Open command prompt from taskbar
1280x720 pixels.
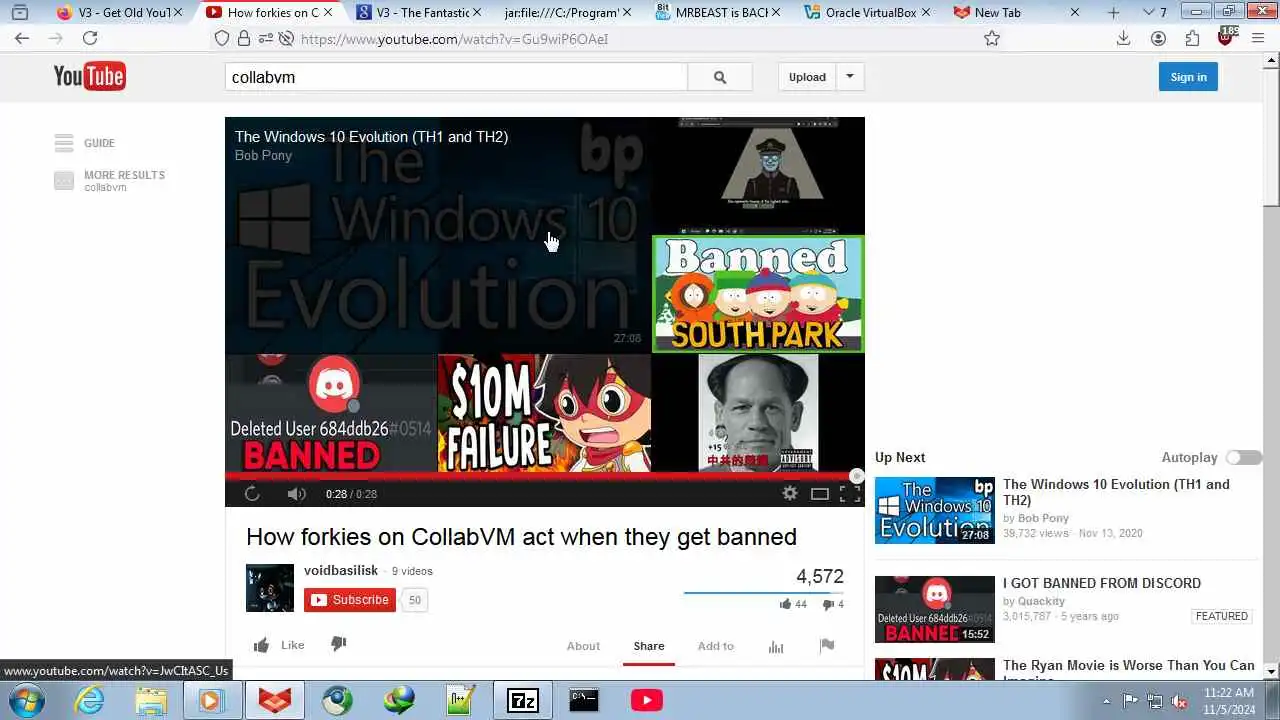584,700
